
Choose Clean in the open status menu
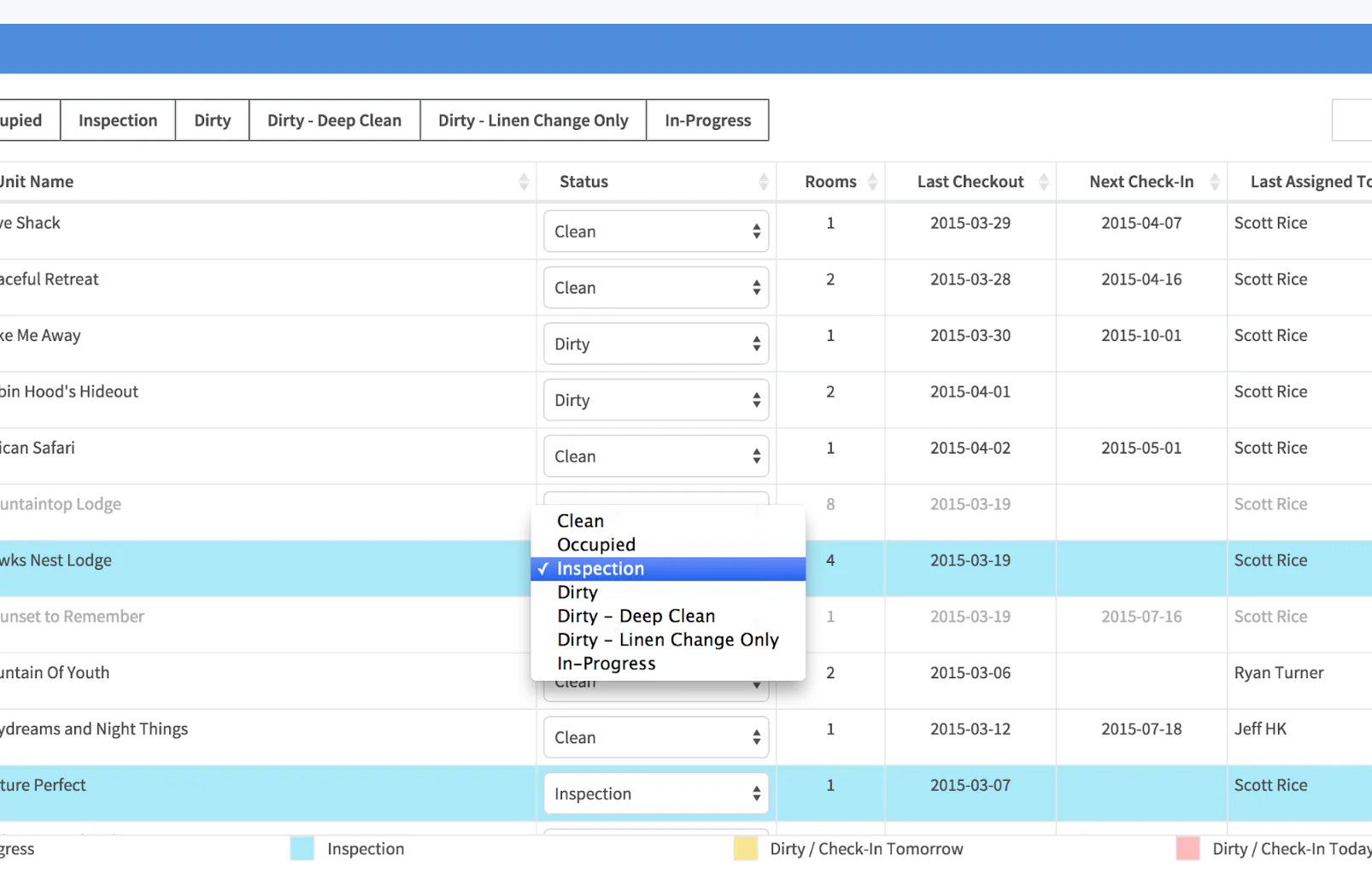click(668, 521)
